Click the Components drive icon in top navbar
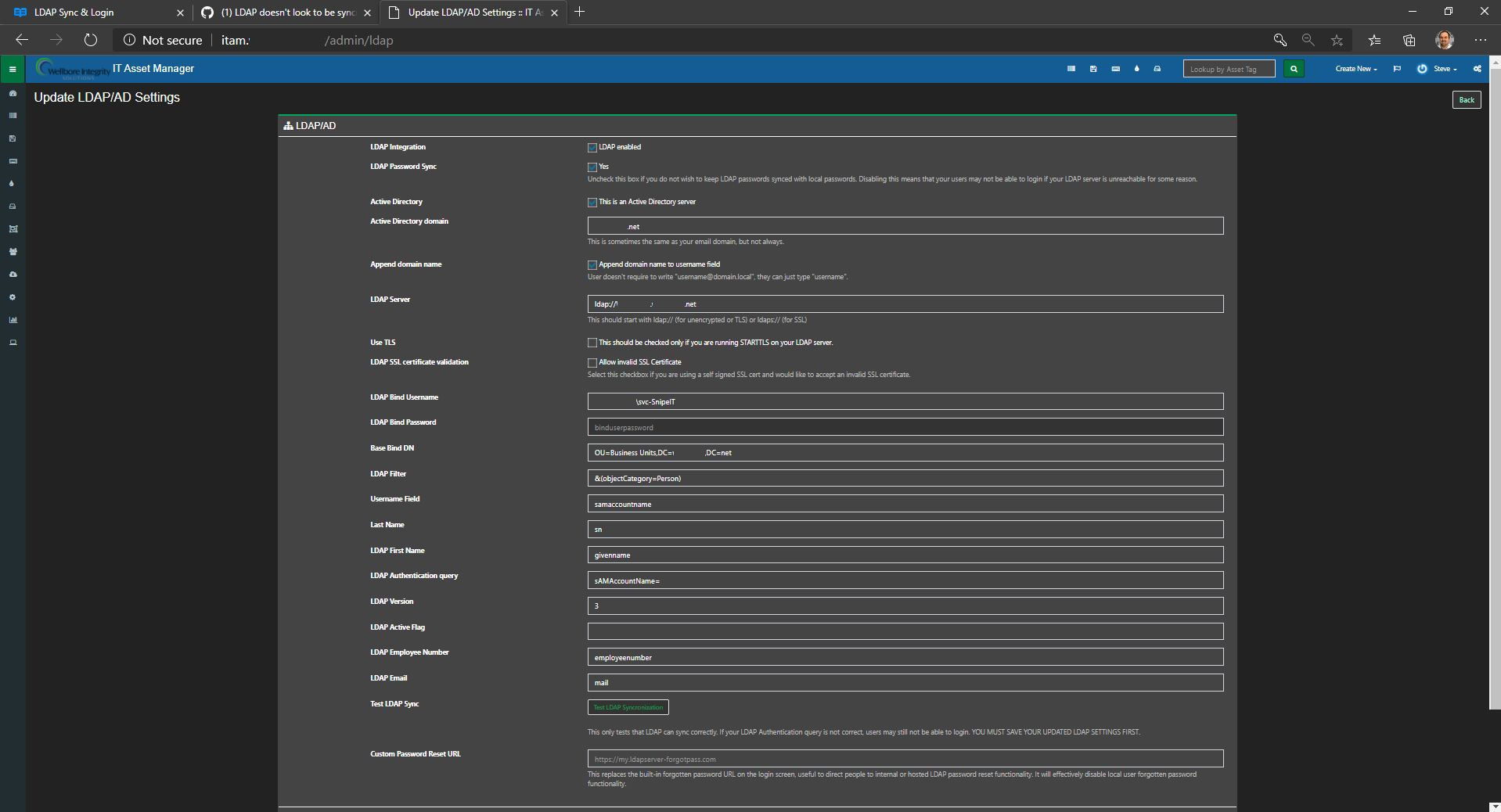 point(1157,69)
